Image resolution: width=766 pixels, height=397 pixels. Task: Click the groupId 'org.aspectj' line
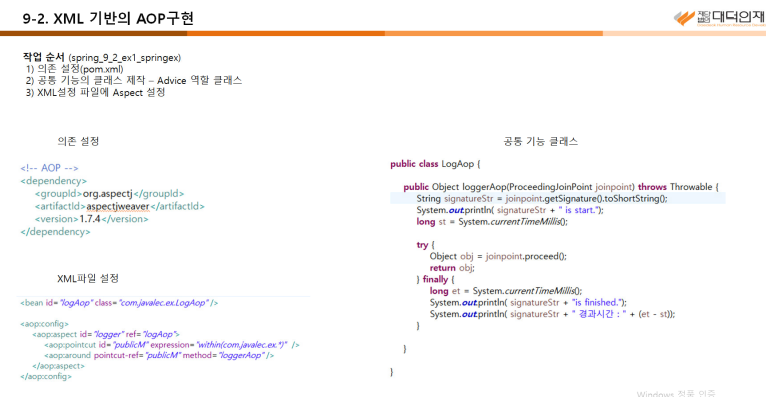point(109,193)
